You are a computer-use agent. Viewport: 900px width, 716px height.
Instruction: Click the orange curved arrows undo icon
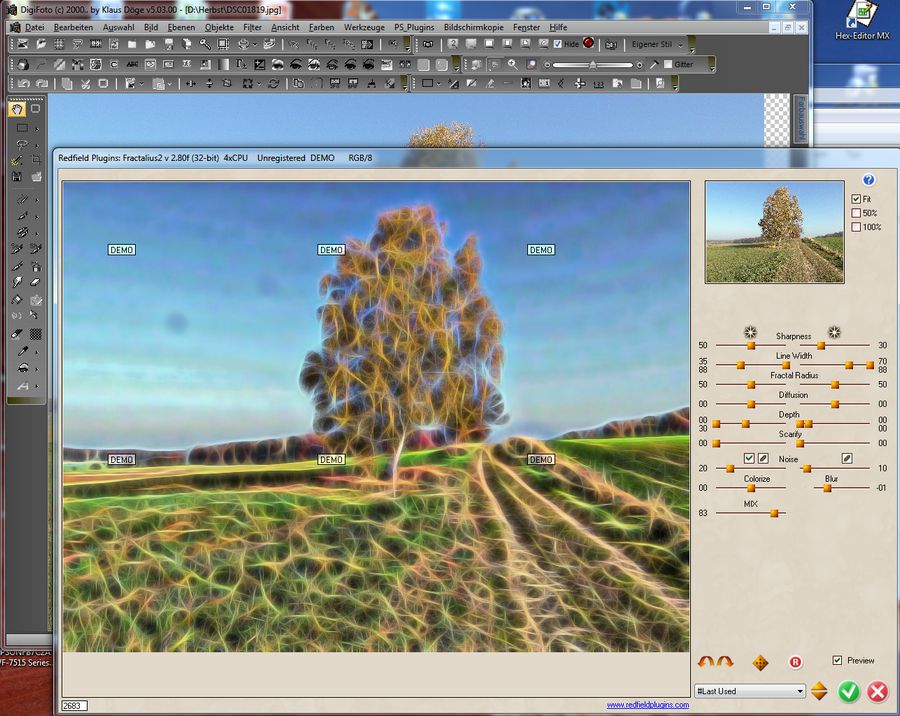[x=715, y=662]
